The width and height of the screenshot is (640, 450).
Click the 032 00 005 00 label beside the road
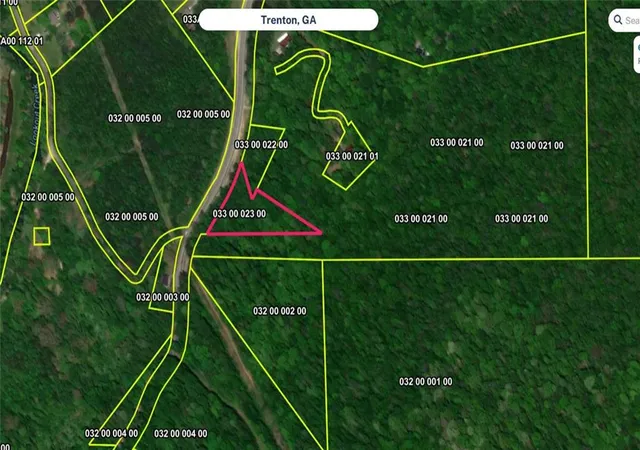tap(203, 114)
